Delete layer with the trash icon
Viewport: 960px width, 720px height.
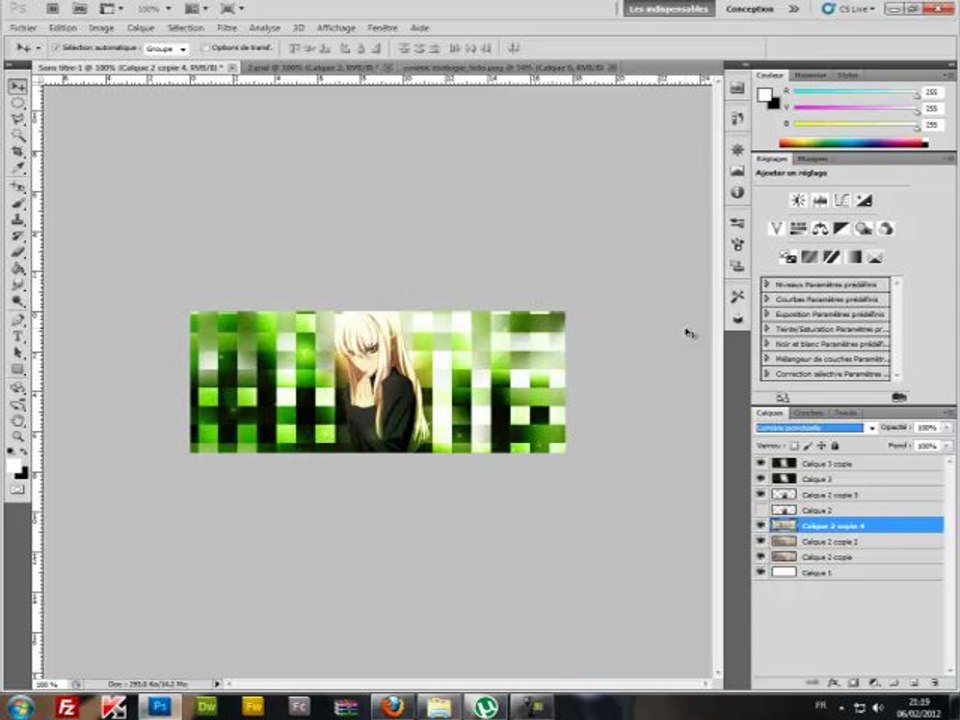coord(934,682)
